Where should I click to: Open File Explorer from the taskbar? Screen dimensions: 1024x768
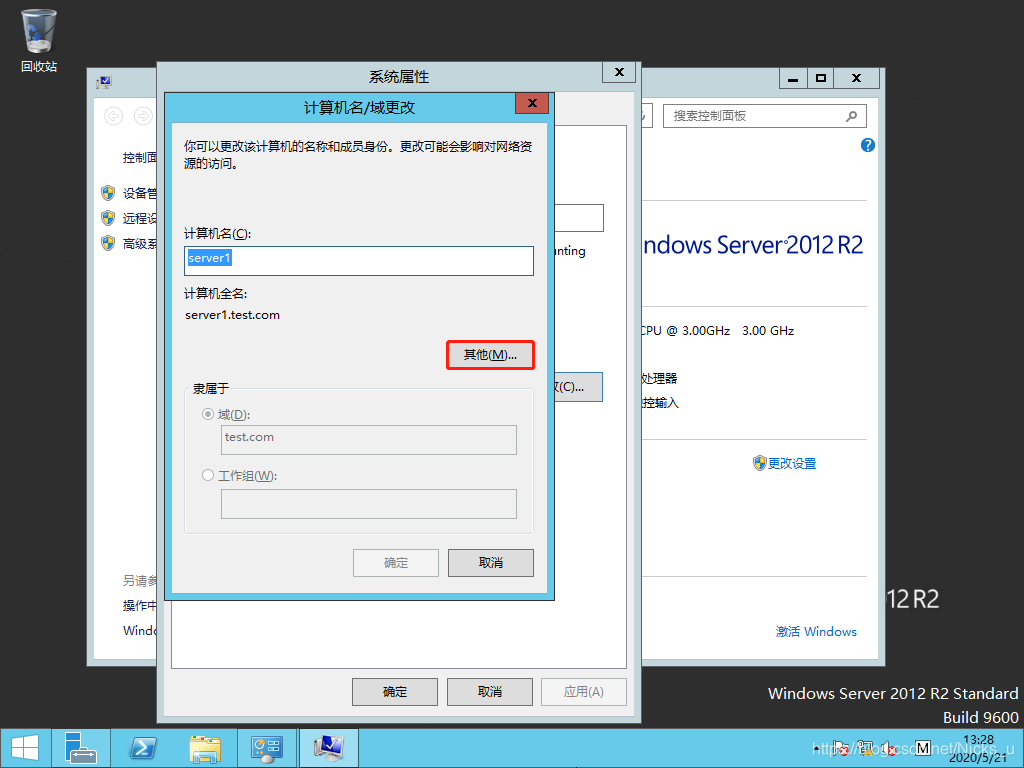coord(204,748)
